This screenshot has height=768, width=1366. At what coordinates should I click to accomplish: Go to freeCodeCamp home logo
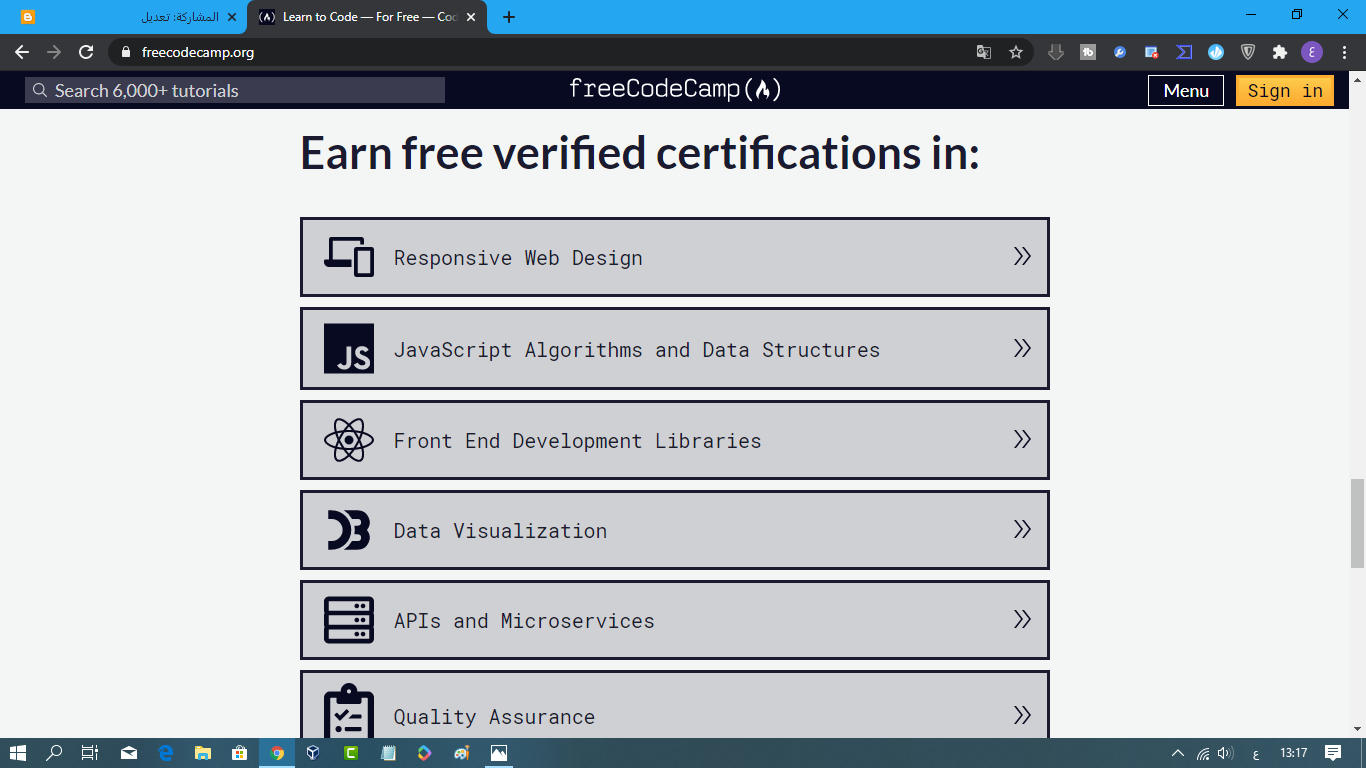click(675, 89)
